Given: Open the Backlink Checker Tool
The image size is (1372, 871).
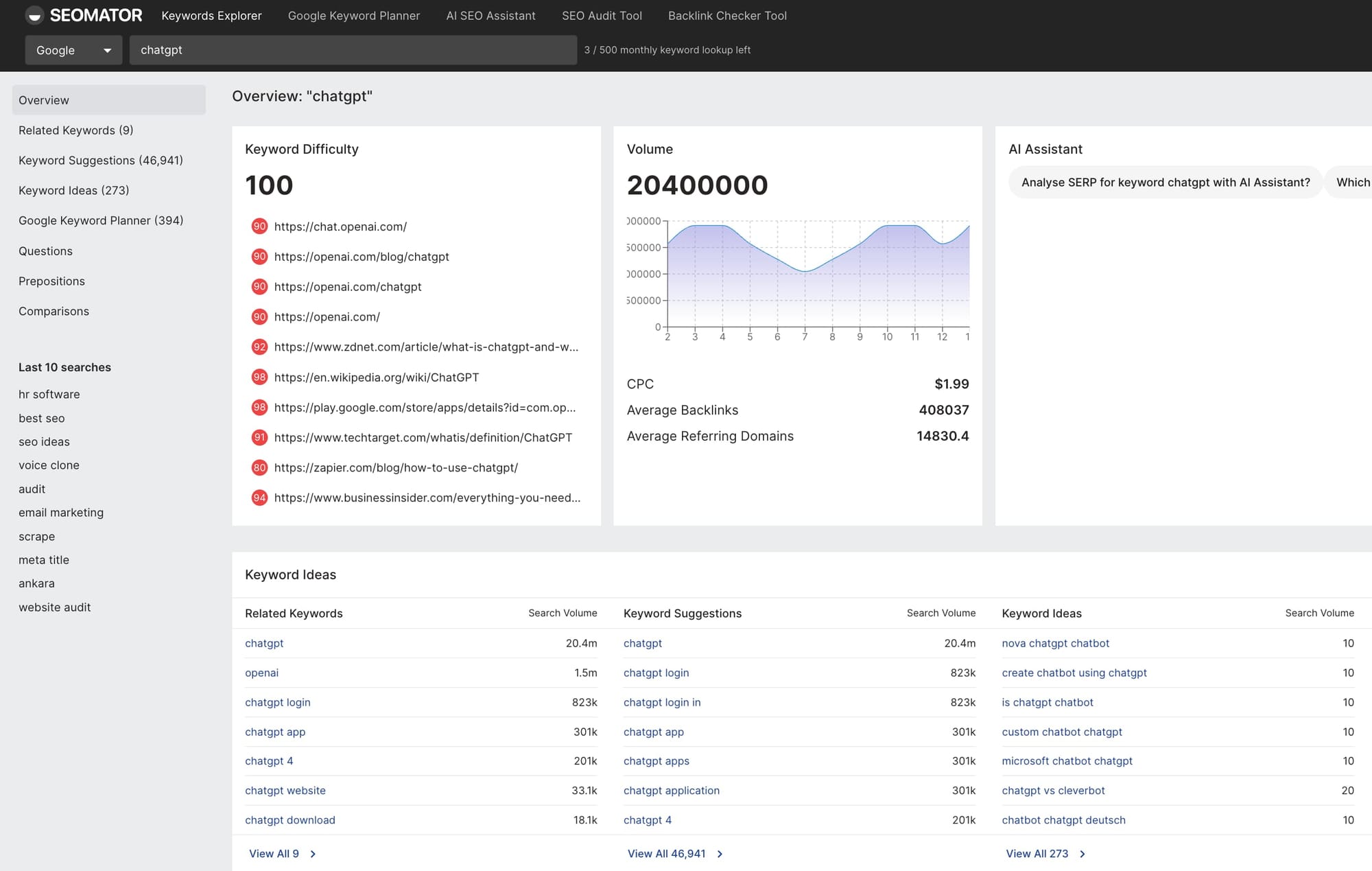Looking at the screenshot, I should [x=727, y=16].
